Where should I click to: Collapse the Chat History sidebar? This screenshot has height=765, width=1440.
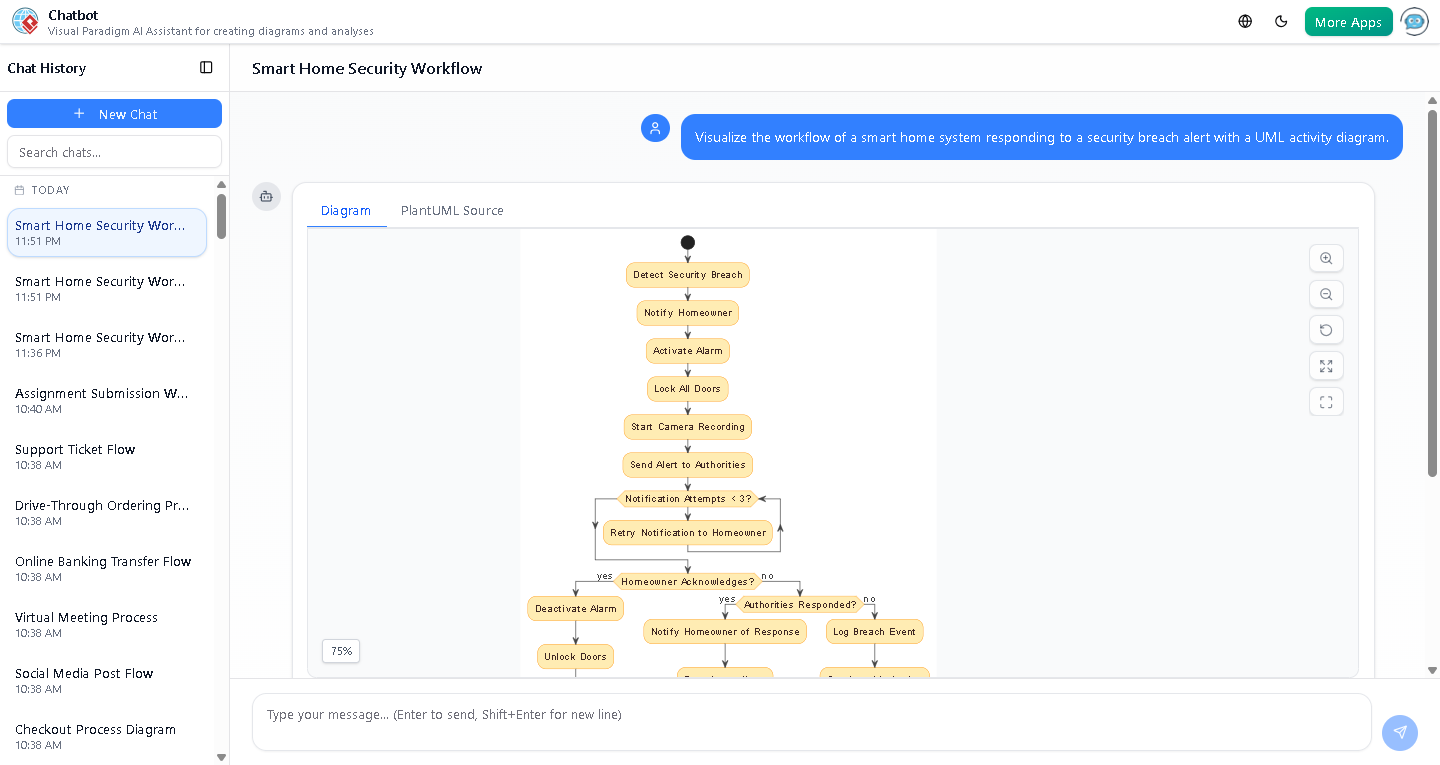[x=206, y=67]
